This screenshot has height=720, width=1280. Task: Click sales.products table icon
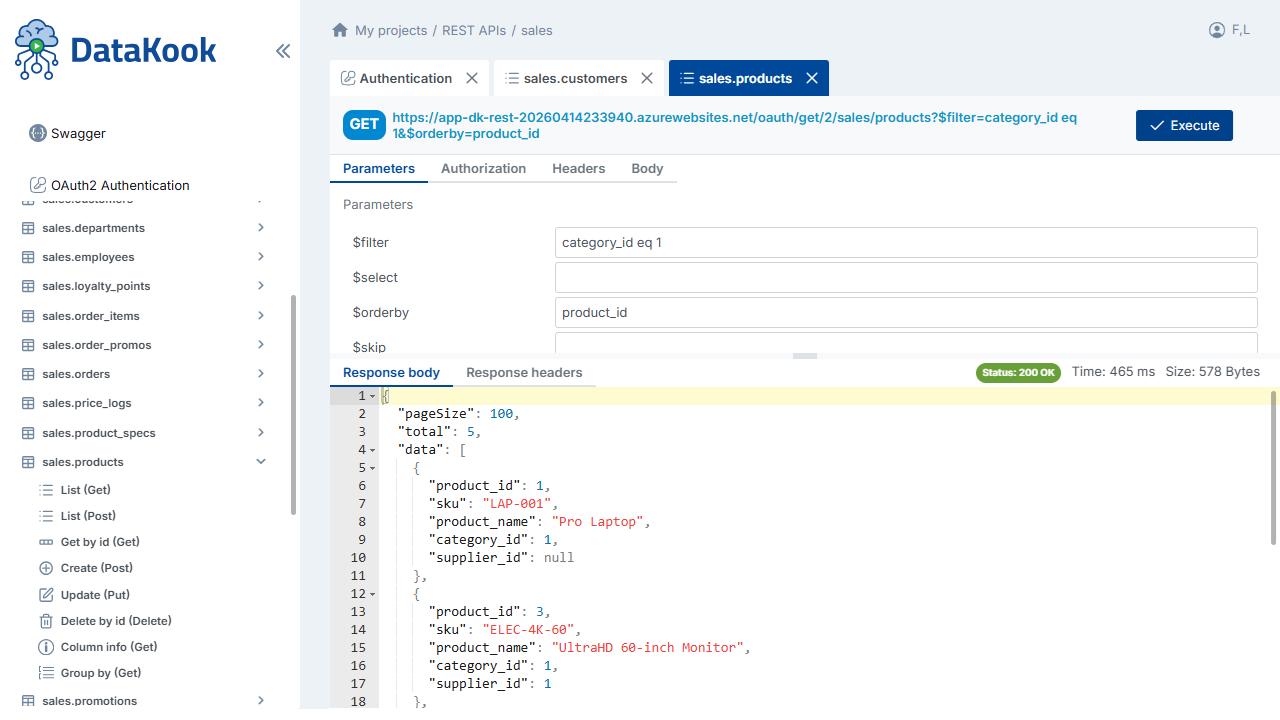28,462
